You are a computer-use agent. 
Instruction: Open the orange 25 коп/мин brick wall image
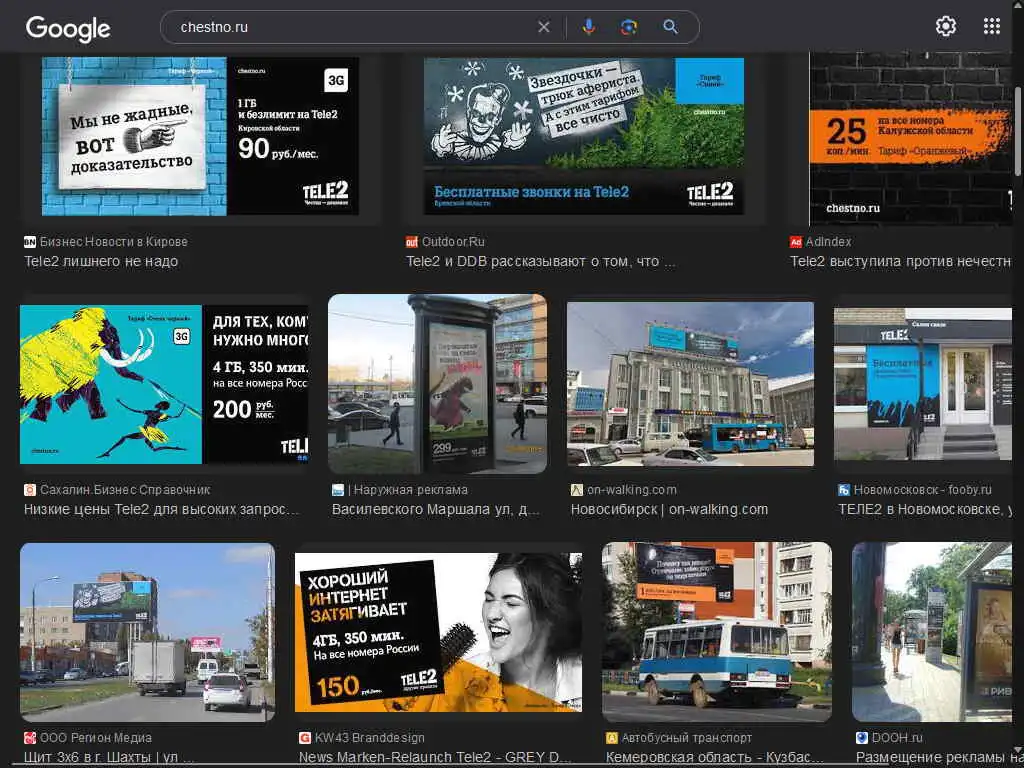[x=911, y=139]
